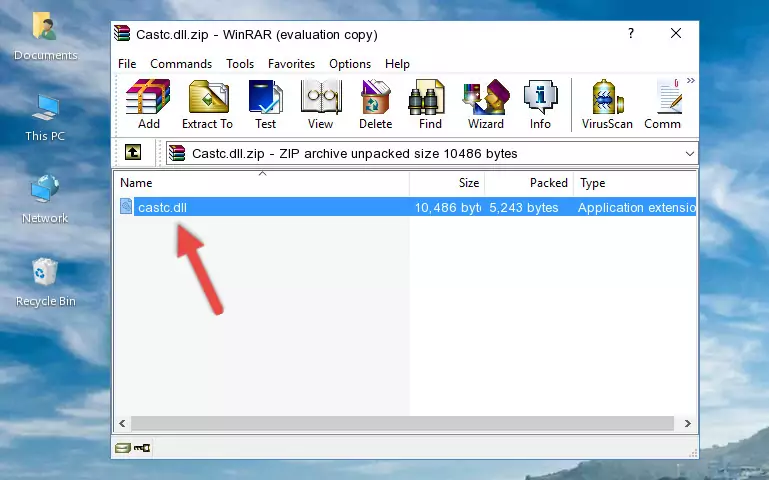
Task: Click the archive path text field
Action: [432, 153]
